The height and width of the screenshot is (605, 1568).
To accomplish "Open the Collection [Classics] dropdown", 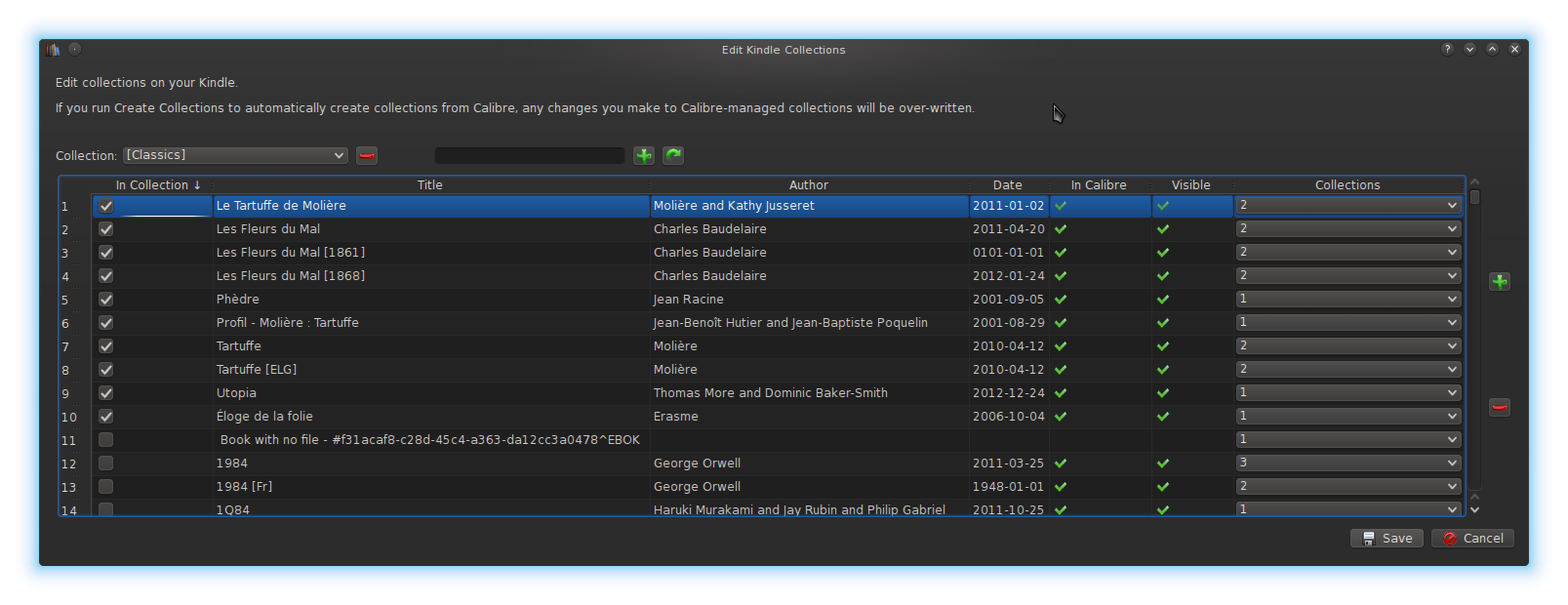I will (235, 155).
